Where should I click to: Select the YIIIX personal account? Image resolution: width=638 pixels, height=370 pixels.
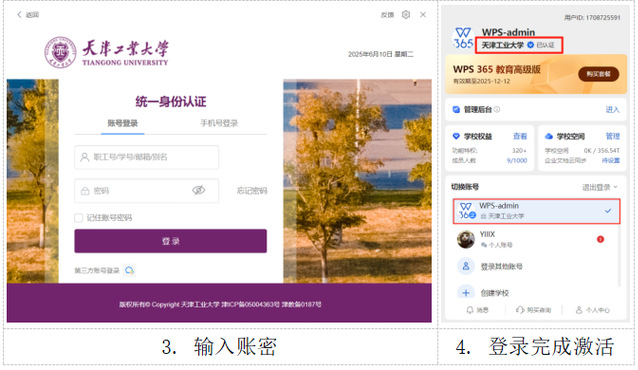click(536, 239)
